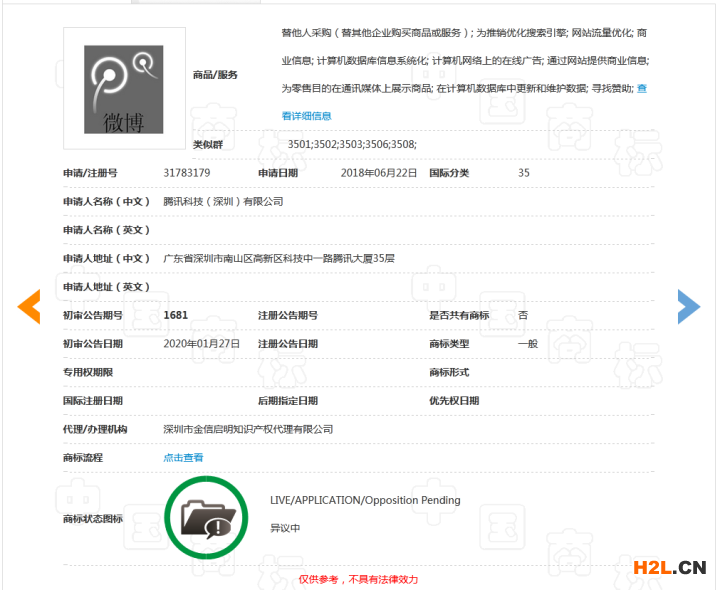
Task: Open 点击查看 trademark process link
Action: (183, 457)
